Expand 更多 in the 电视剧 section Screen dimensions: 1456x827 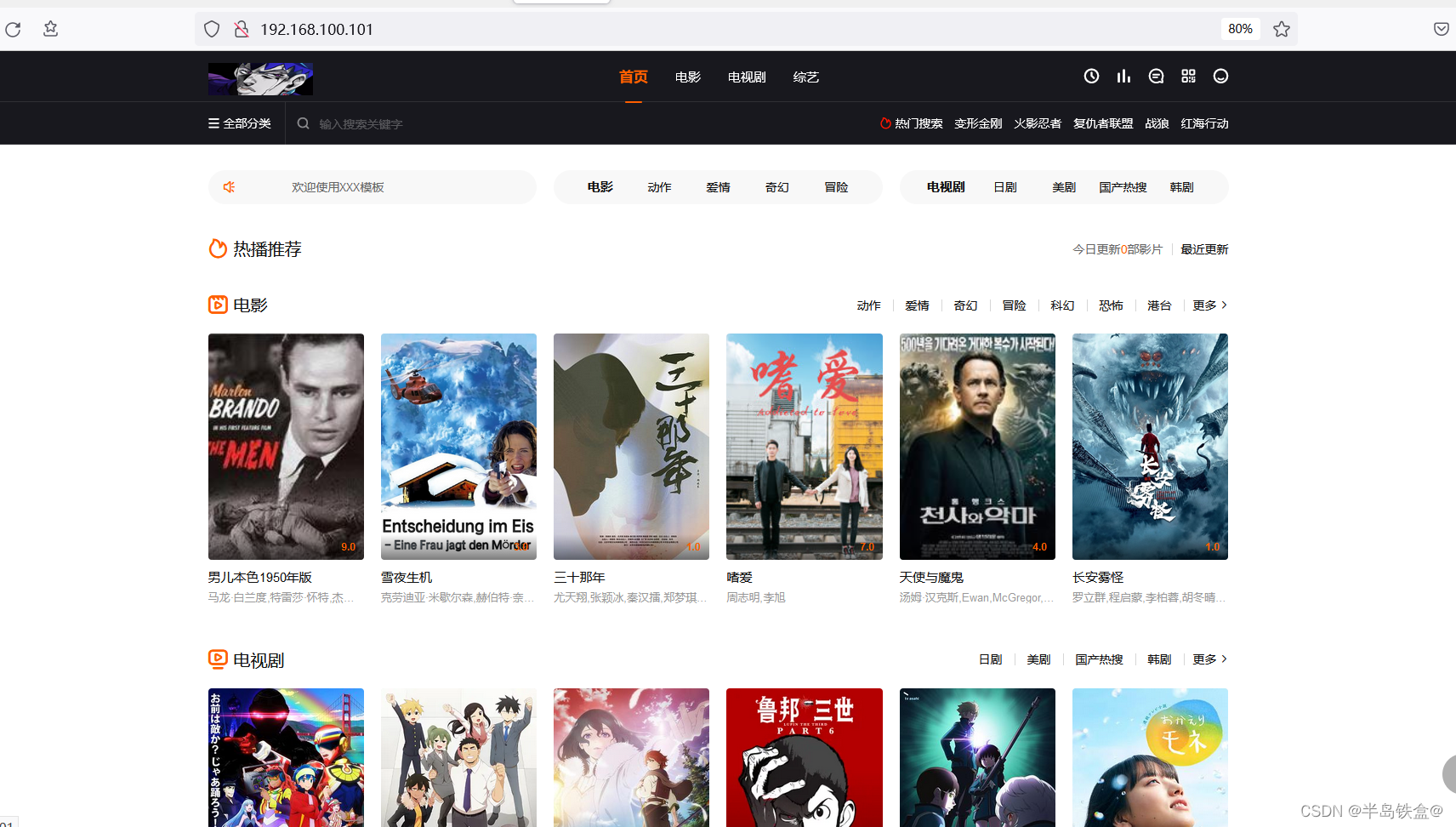coord(1209,659)
